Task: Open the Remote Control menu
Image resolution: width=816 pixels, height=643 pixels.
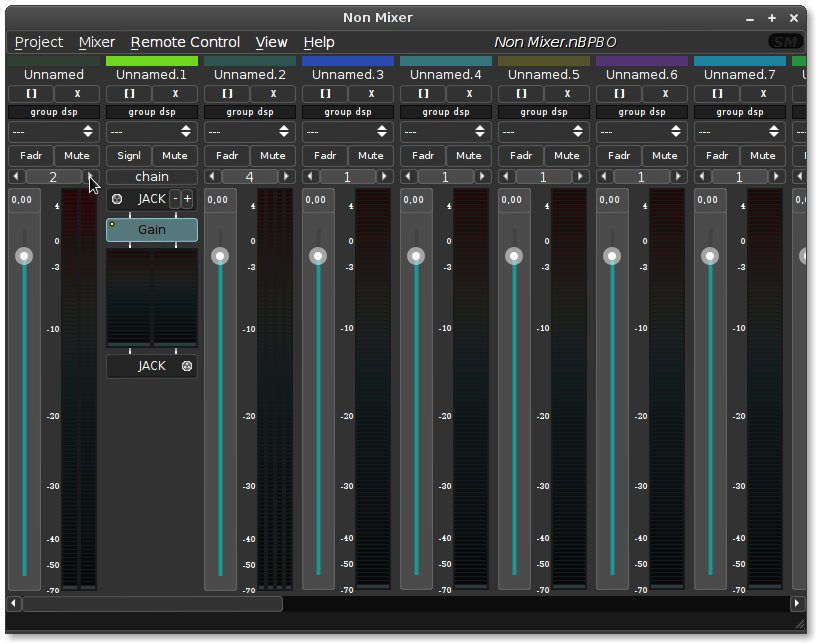Action: coord(185,42)
